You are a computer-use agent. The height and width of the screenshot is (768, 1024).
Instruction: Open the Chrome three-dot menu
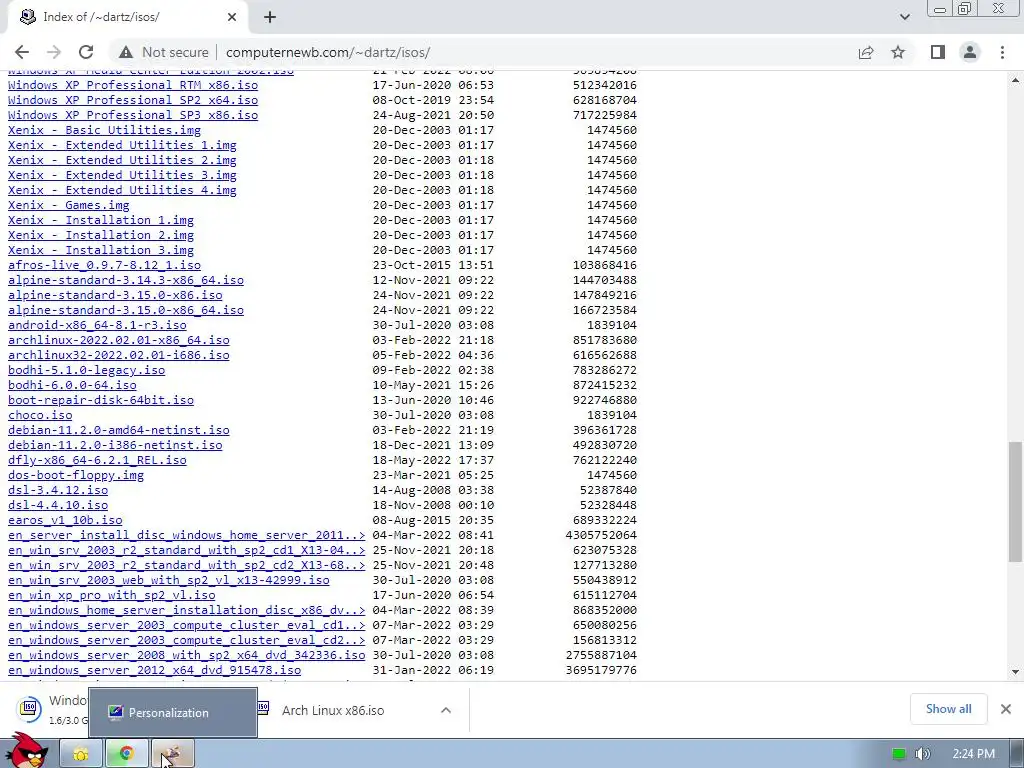(x=1002, y=52)
